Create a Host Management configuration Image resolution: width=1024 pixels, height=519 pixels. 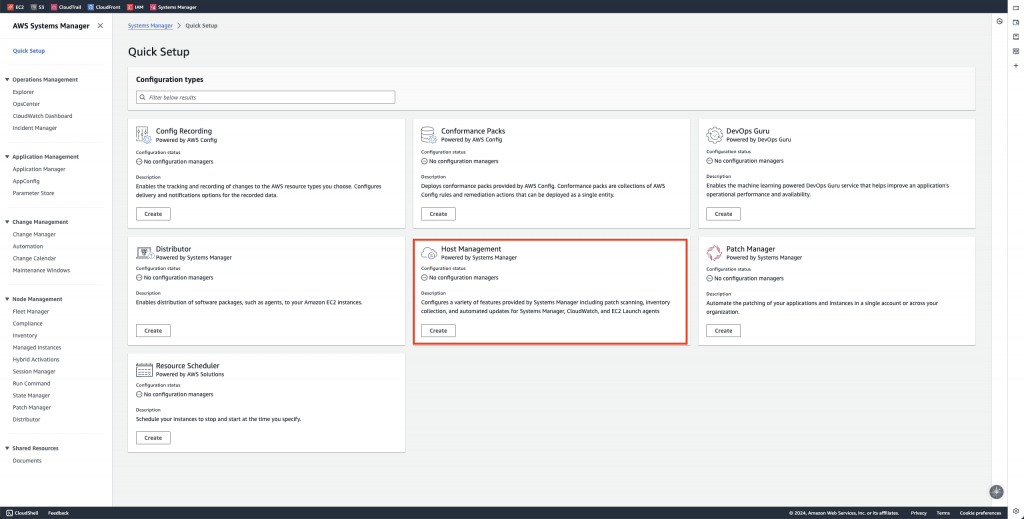[438, 331]
